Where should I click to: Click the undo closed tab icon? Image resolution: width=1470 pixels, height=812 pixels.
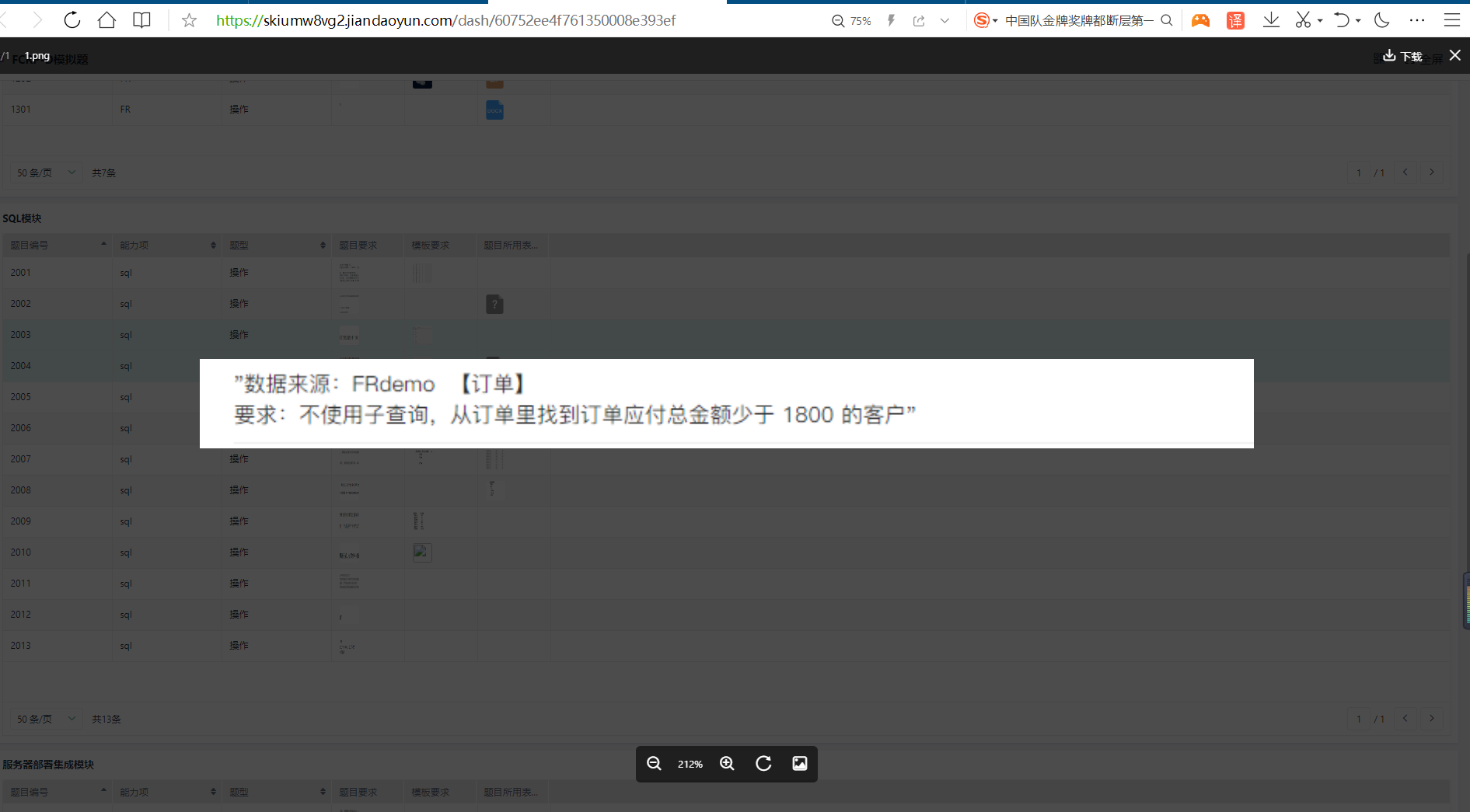(1342, 20)
